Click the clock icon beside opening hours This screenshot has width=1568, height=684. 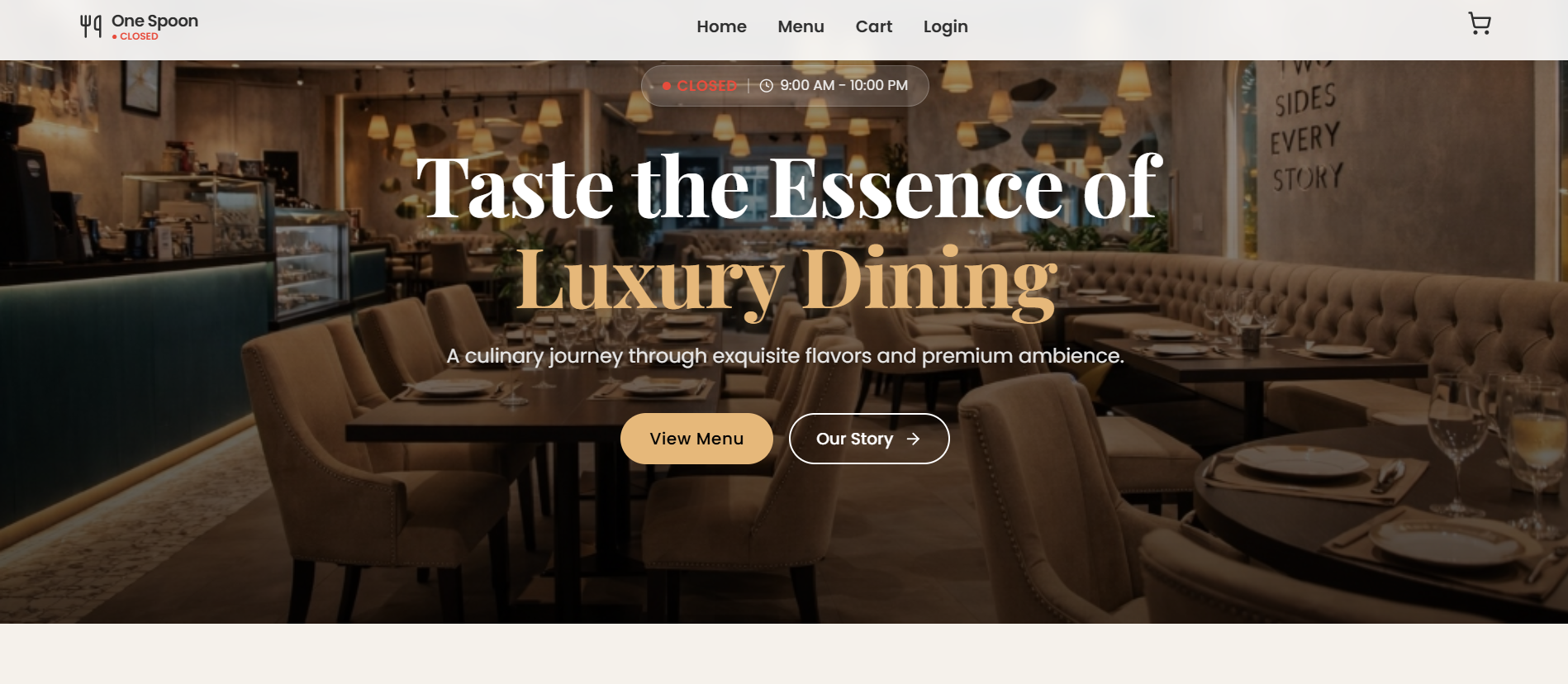tap(766, 86)
